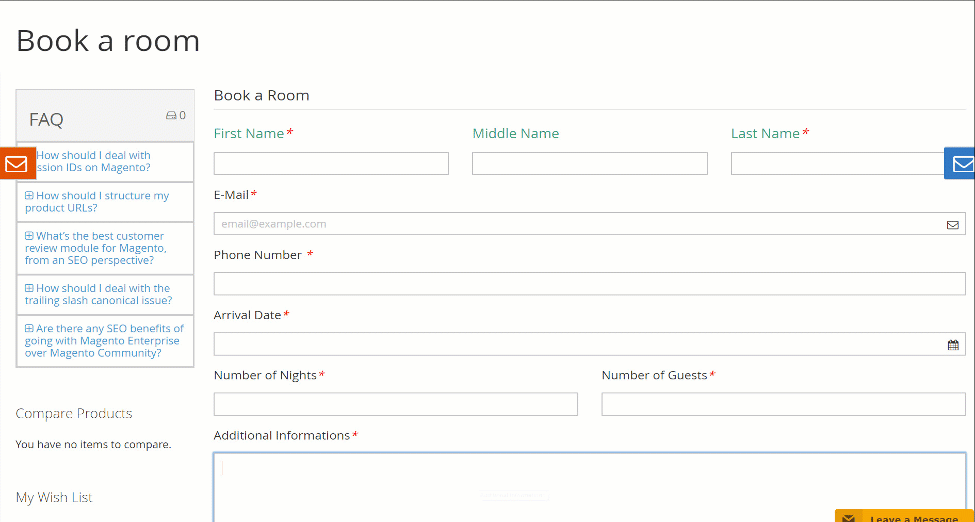Expand the plus icon beside product URLs question
The width and height of the screenshot is (975, 522).
29,196
